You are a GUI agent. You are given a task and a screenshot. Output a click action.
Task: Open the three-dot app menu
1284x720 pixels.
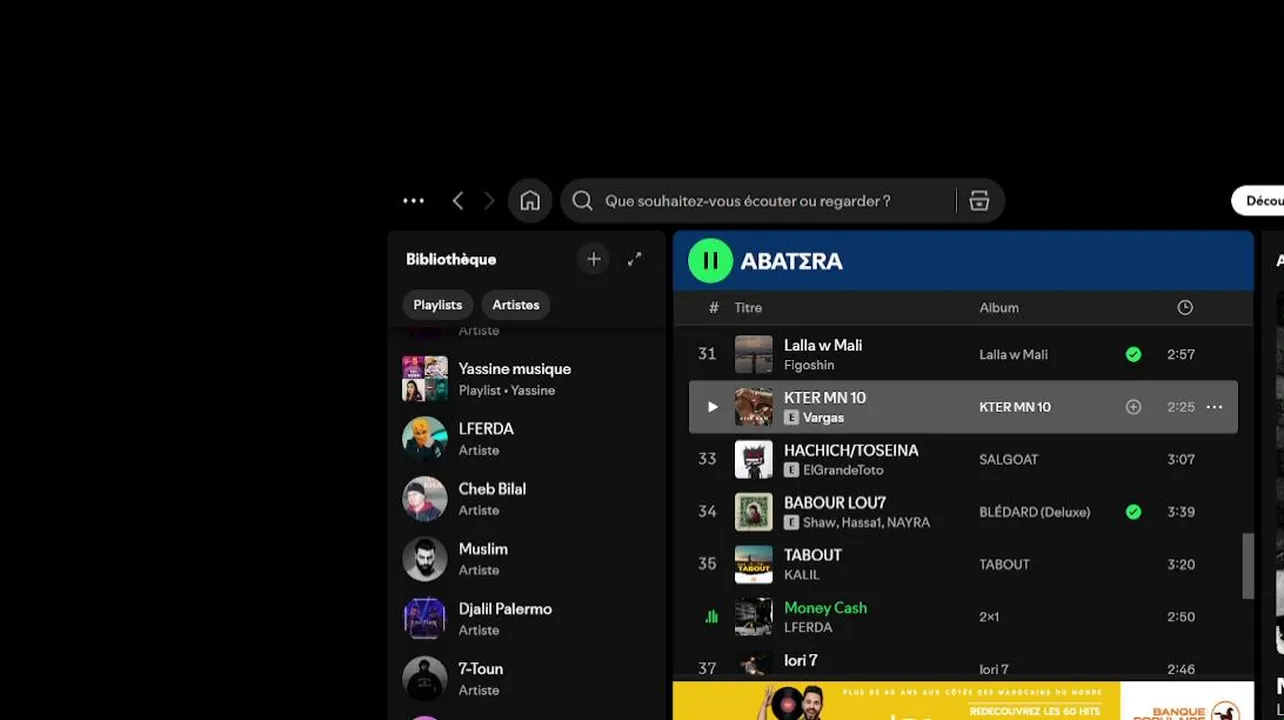[414, 201]
